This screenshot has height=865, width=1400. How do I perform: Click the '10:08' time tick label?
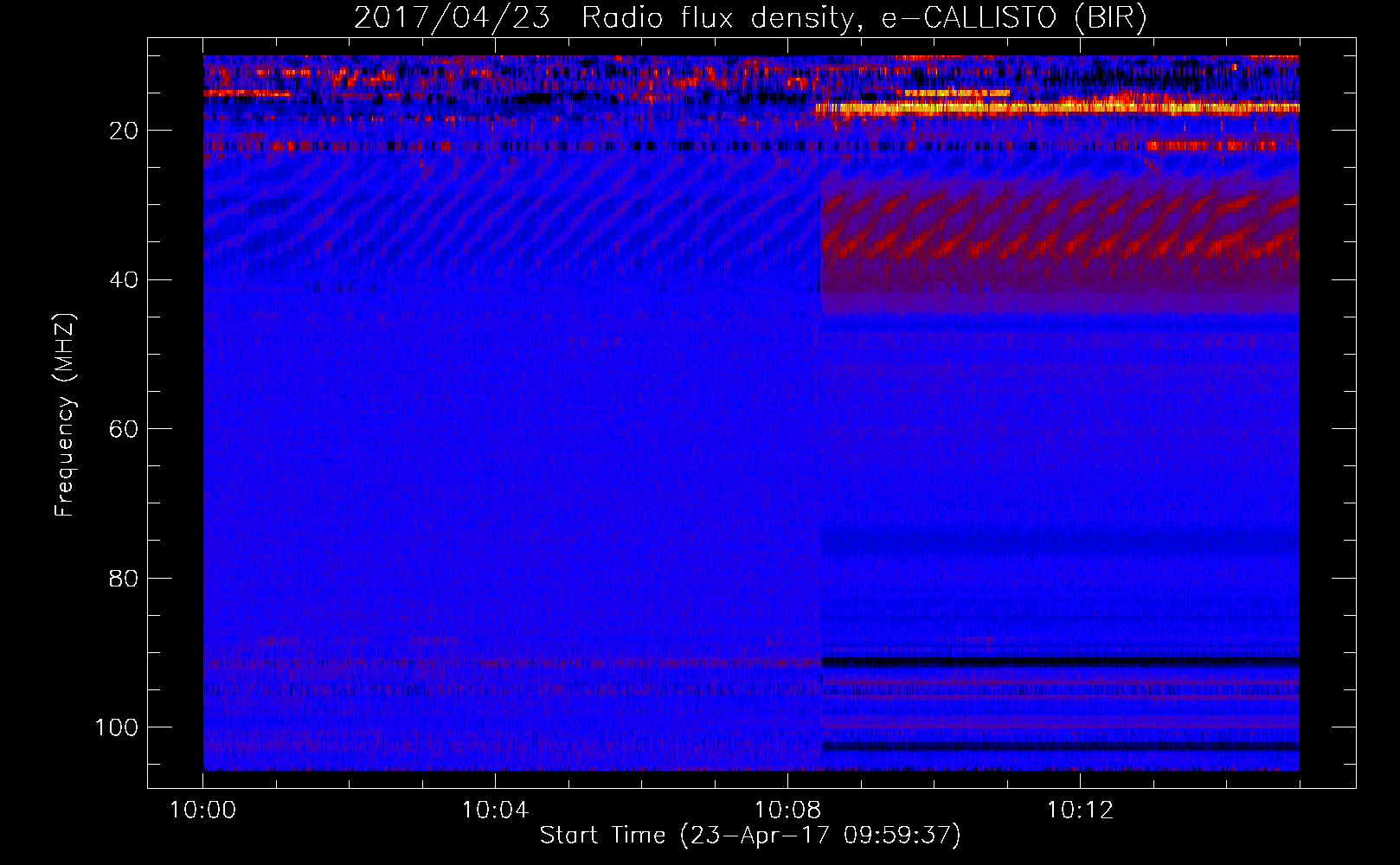pos(787,811)
